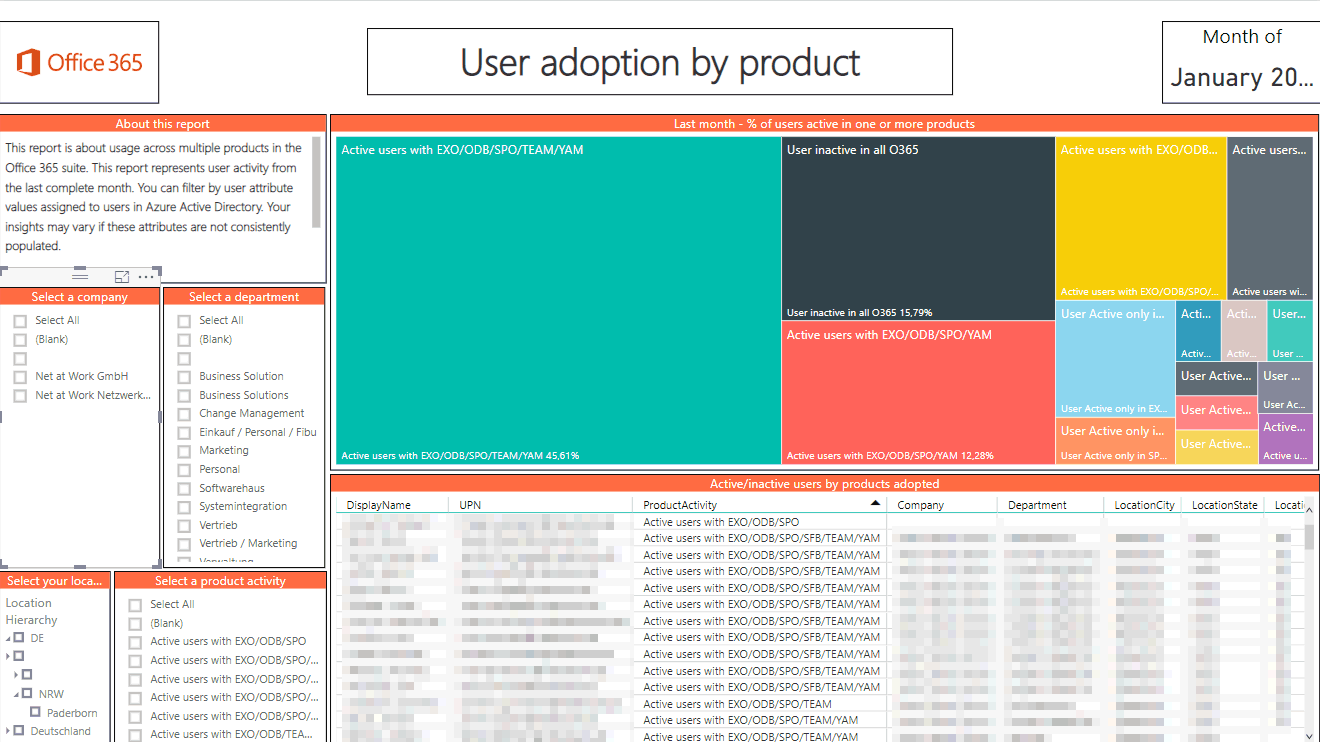Filter by Personal department checkbox
This screenshot has width=1320, height=742.
tap(184, 470)
